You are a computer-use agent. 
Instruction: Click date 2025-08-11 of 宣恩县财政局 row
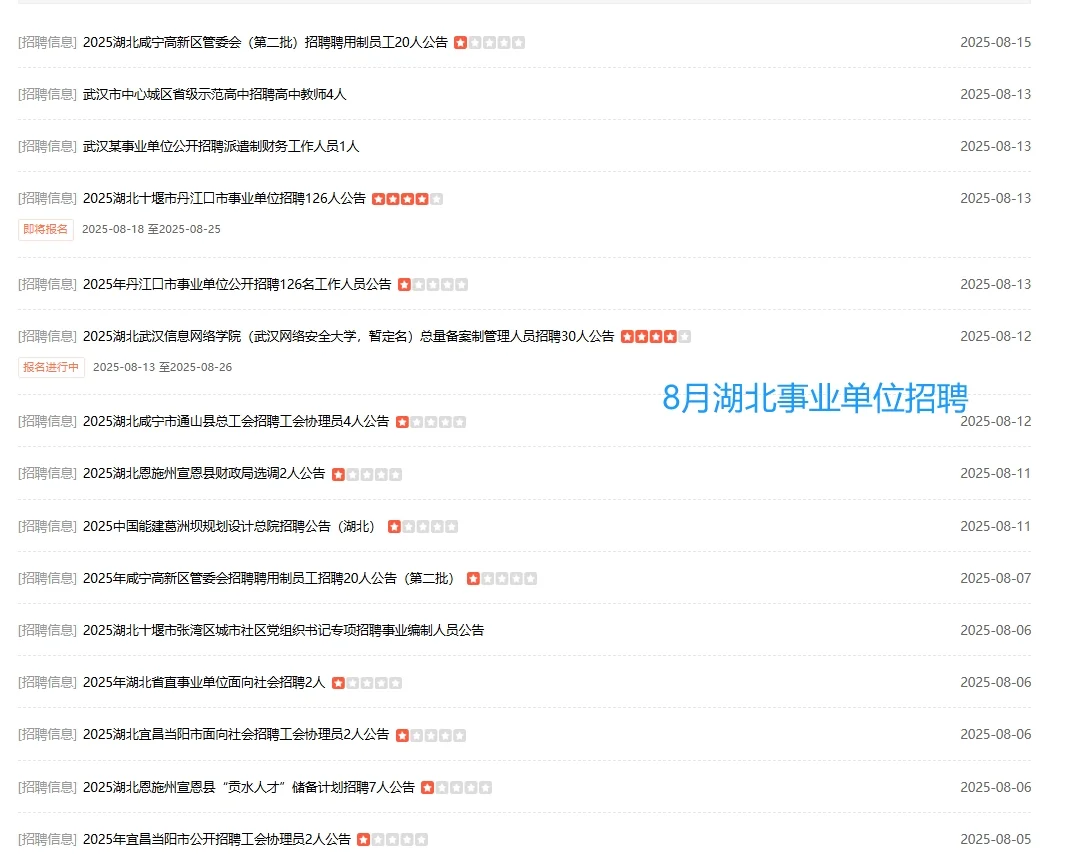tap(996, 473)
